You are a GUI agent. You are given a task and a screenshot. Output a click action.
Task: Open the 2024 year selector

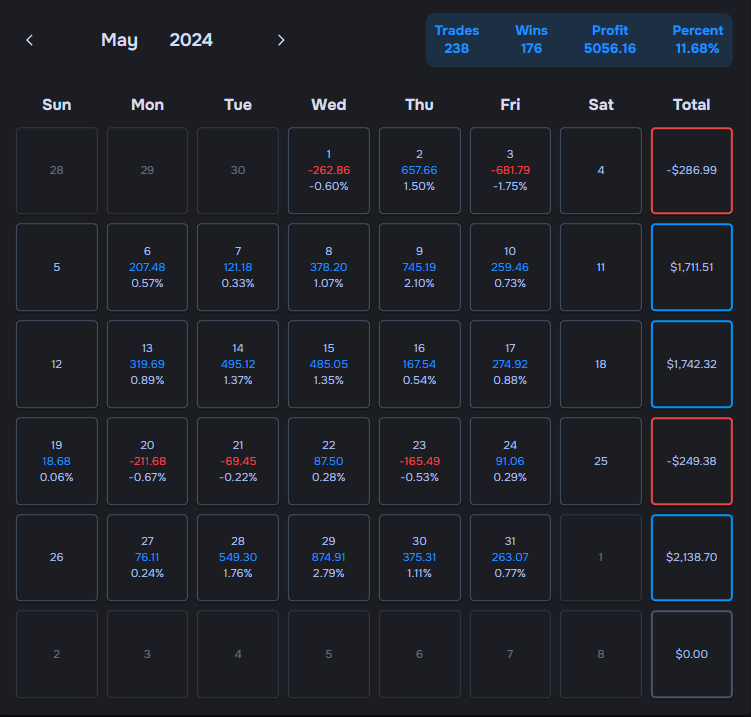pyautogui.click(x=191, y=40)
